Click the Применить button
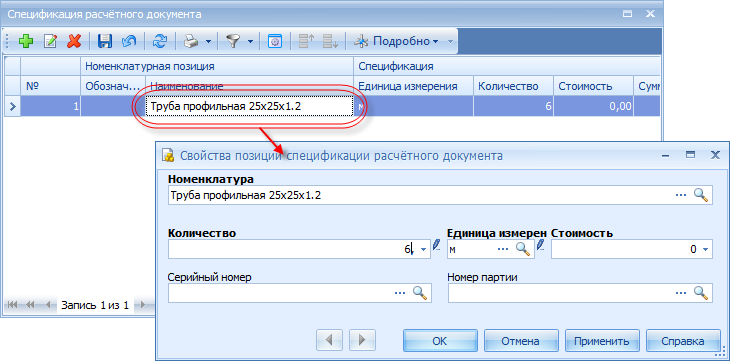Viewport: 730px width, 361px height. coord(602,341)
